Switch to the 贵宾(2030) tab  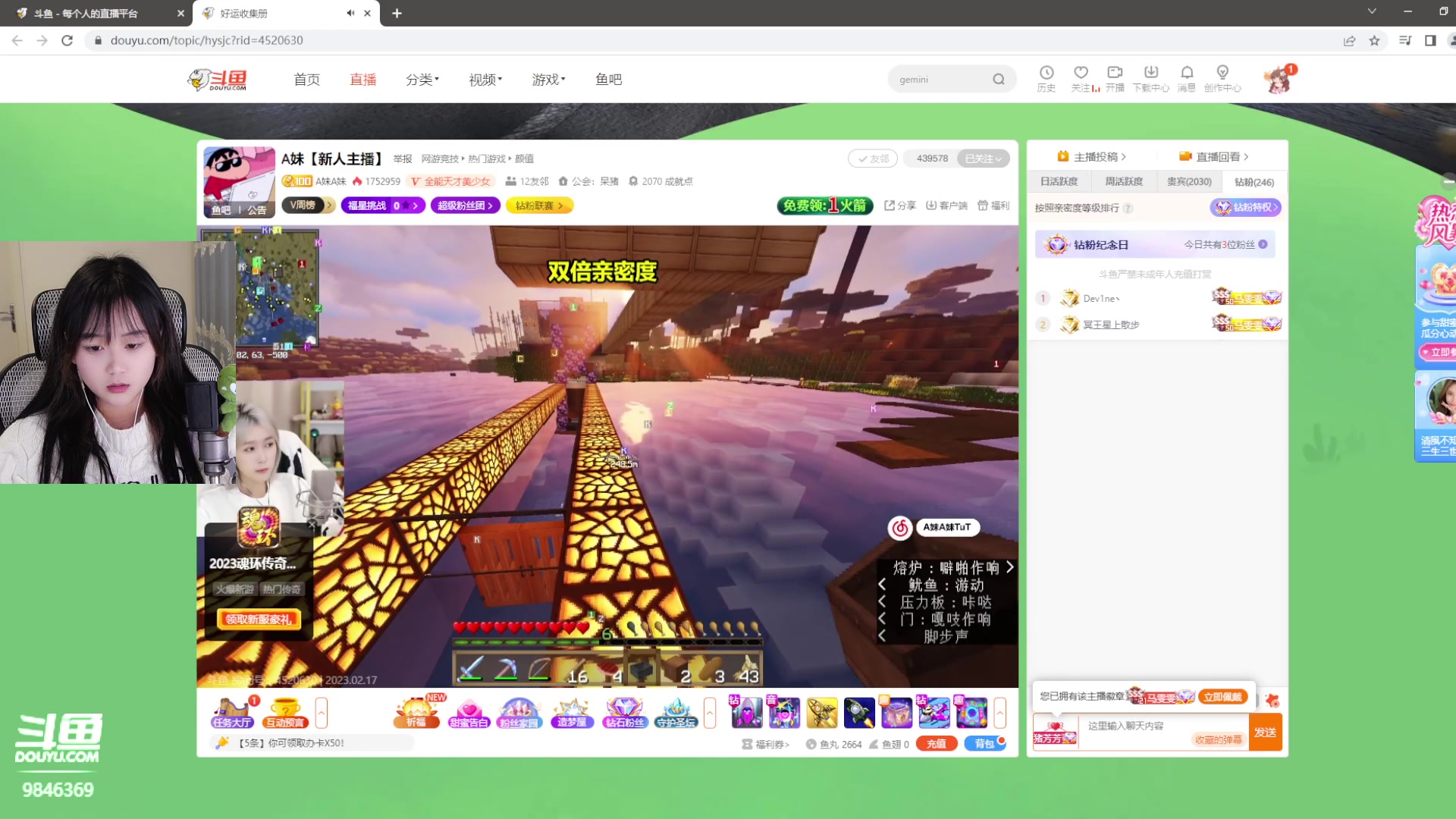click(1188, 181)
